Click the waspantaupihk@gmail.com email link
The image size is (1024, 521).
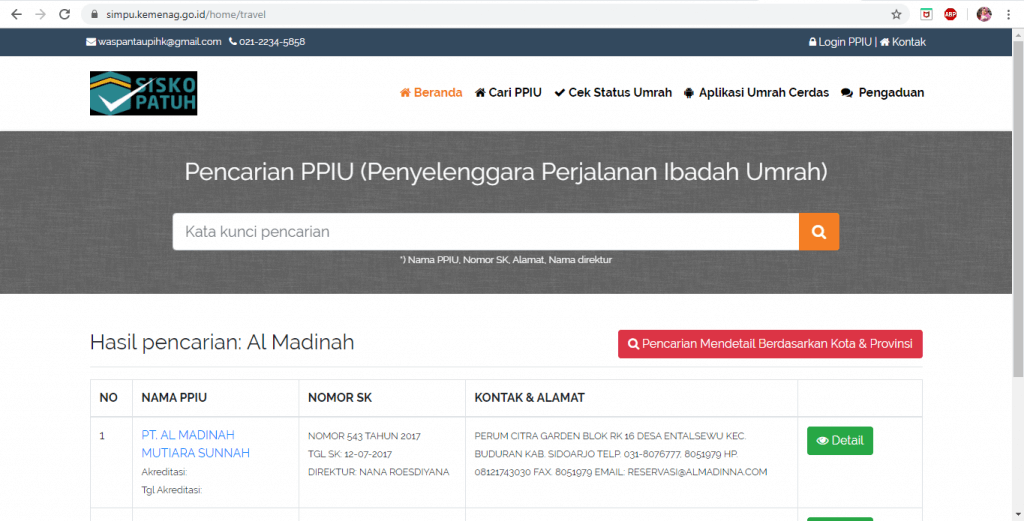point(154,42)
